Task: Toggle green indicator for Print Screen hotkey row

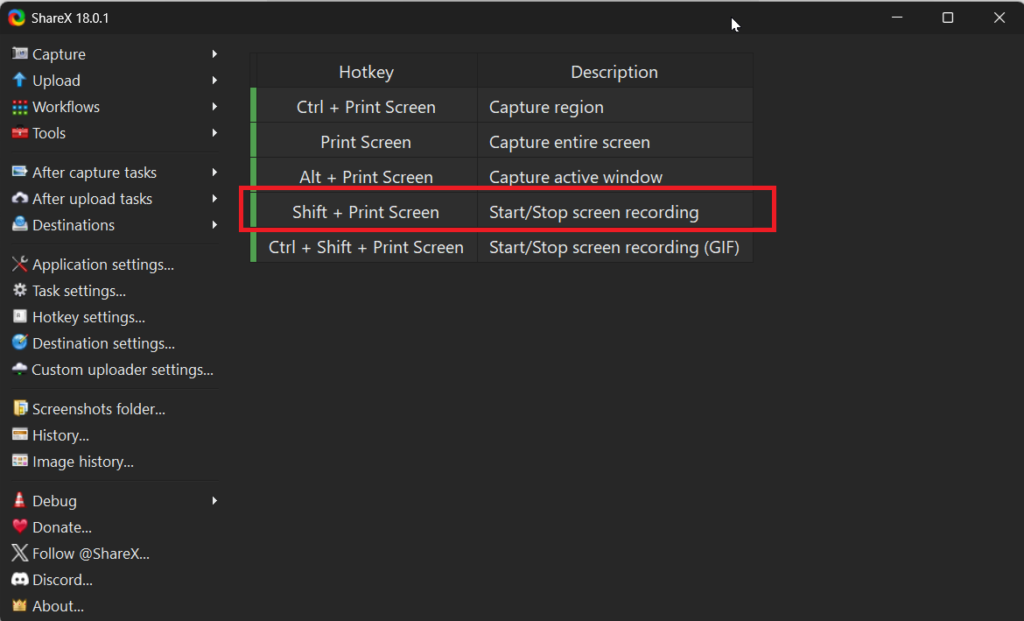Action: tap(254, 142)
